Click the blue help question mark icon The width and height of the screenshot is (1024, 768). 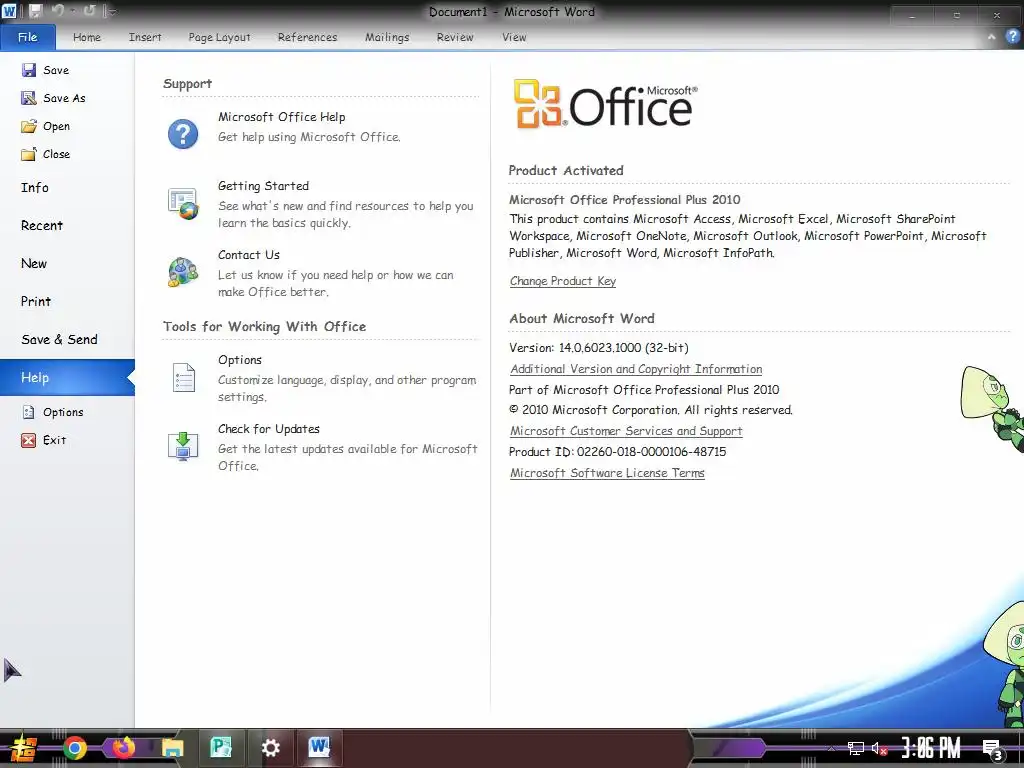tap(1012, 37)
